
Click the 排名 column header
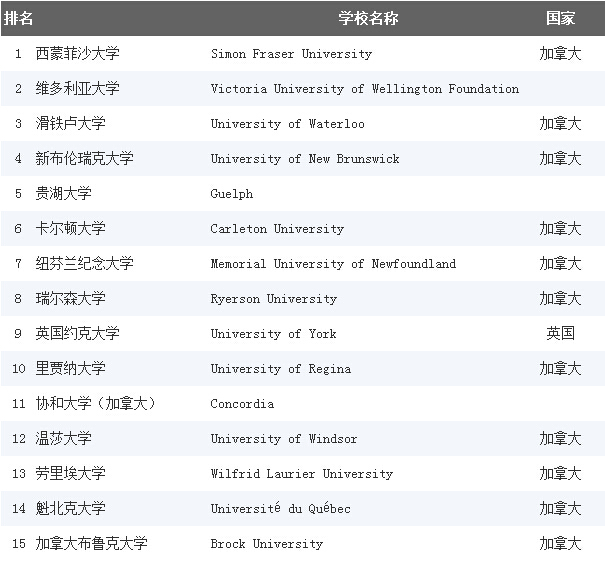tap(18, 18)
